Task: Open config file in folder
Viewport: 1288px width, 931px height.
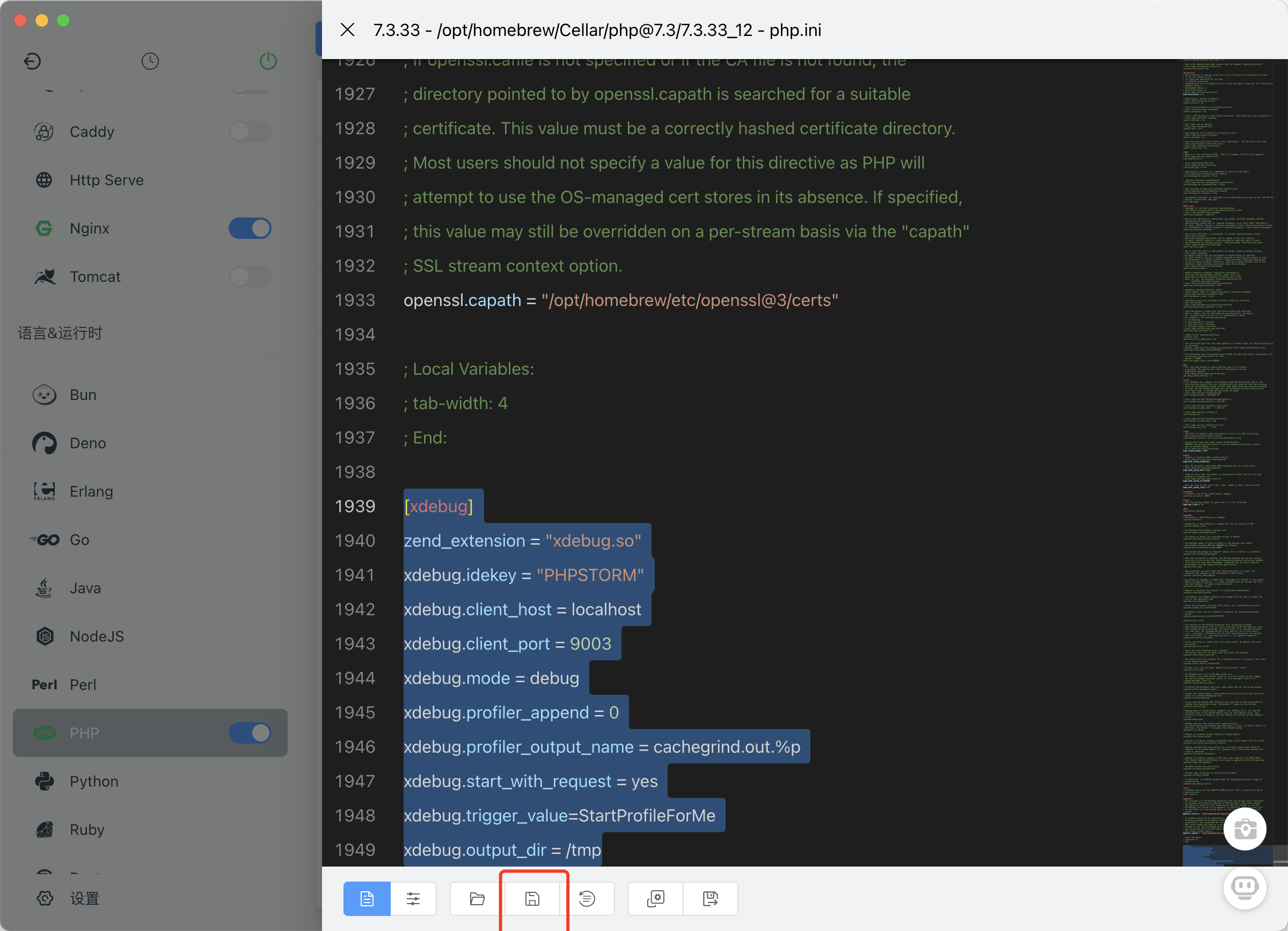Action: coord(477,899)
